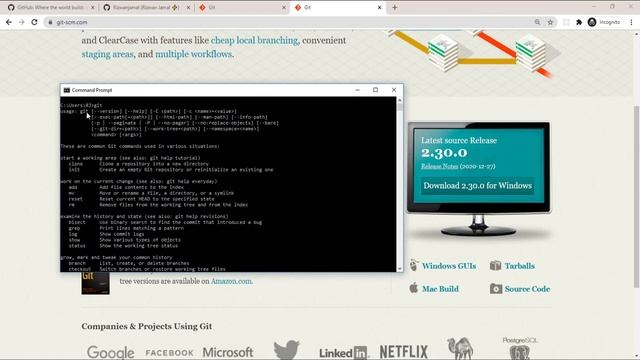This screenshot has width=640, height=360.
Task: Click the 2.30.0 version number
Action: tap(444, 153)
